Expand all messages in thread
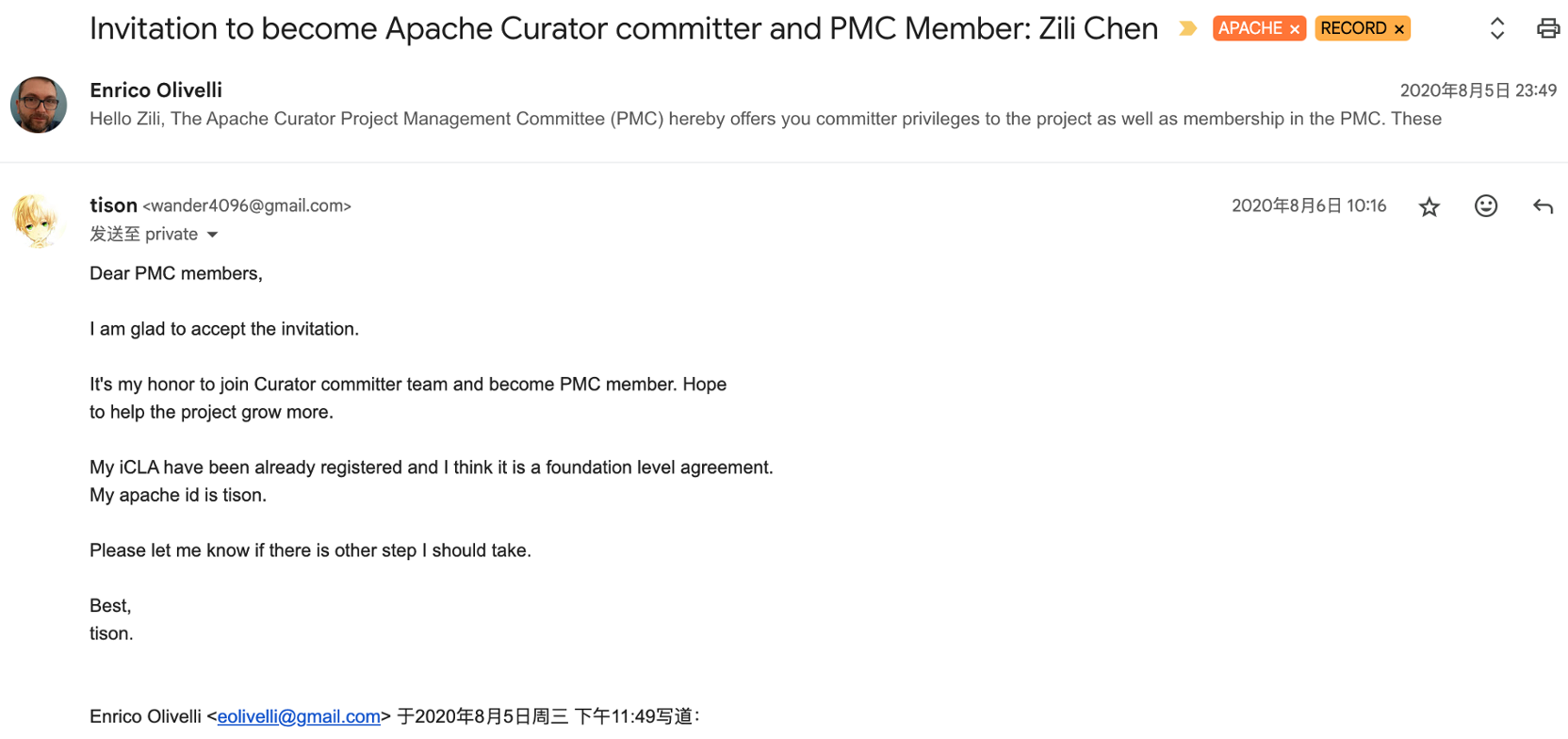 [1497, 28]
